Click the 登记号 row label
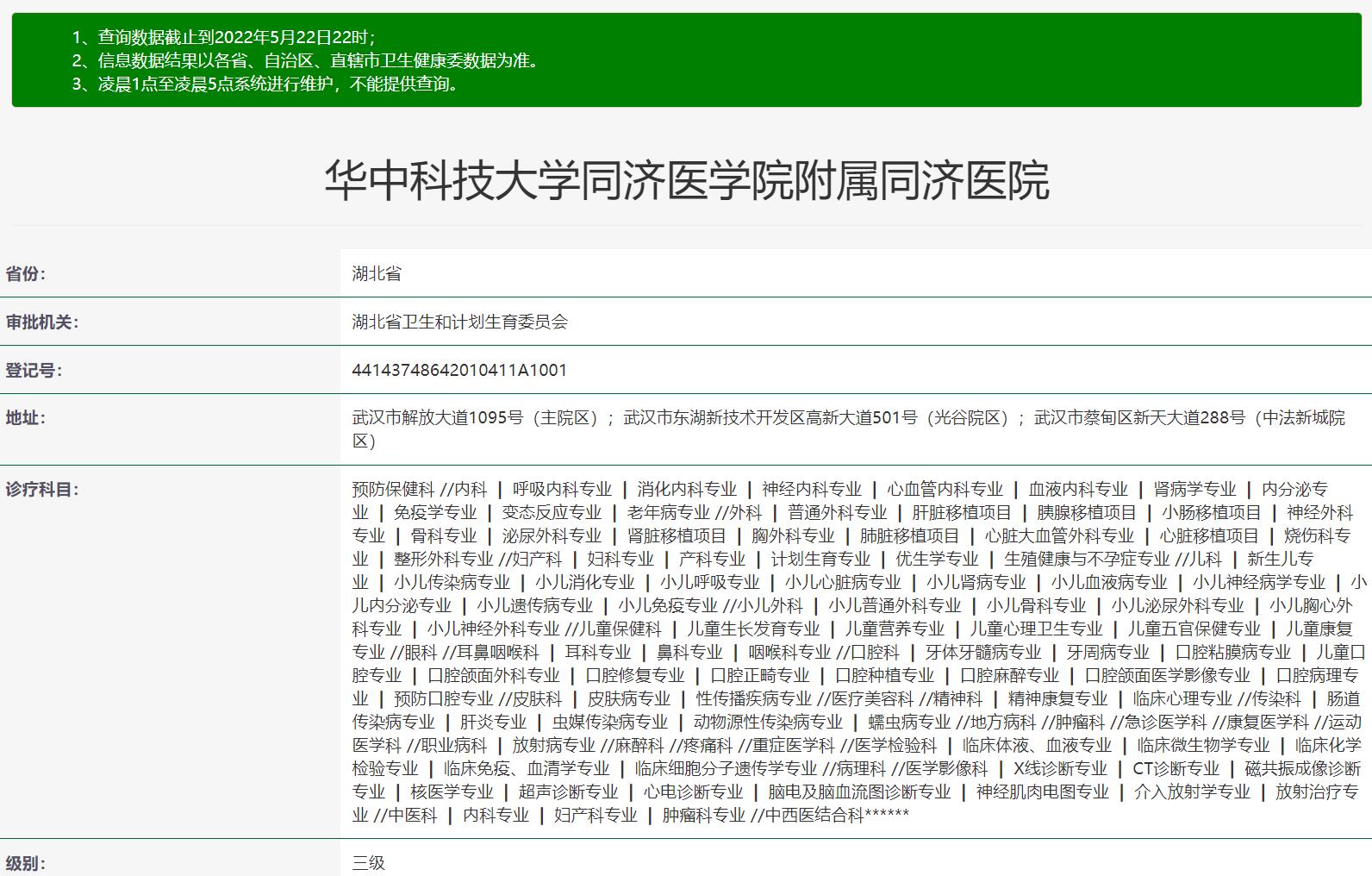Viewport: 1372px width, 876px height. 34,371
